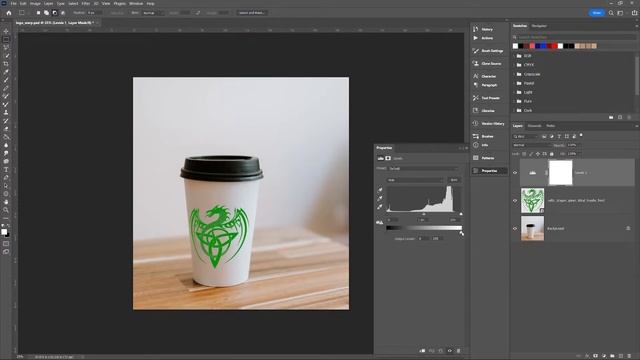Open the layer blend mode dropdown

(x=532, y=145)
